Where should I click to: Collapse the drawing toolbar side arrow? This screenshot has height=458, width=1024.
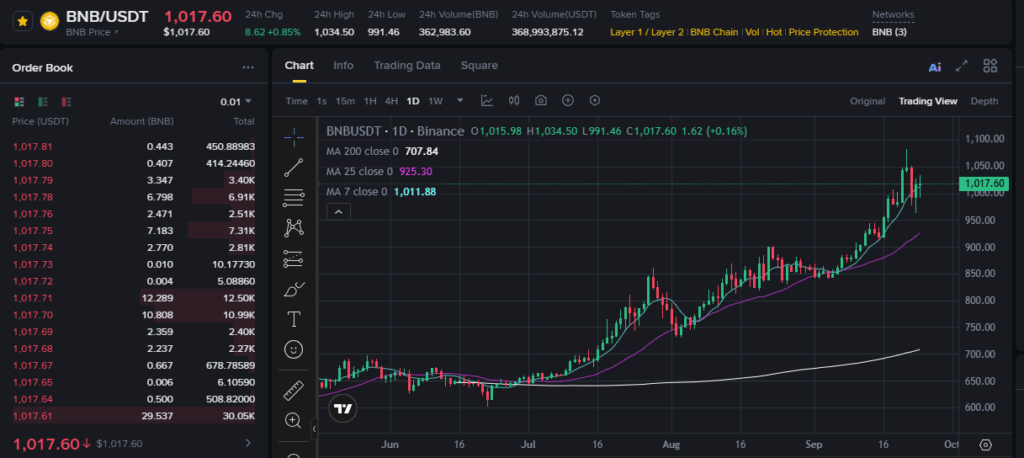[x=314, y=429]
